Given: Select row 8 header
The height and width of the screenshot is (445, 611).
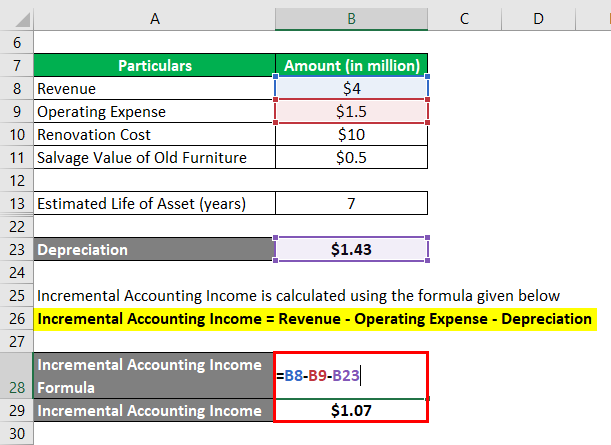Looking at the screenshot, I should (x=17, y=88).
